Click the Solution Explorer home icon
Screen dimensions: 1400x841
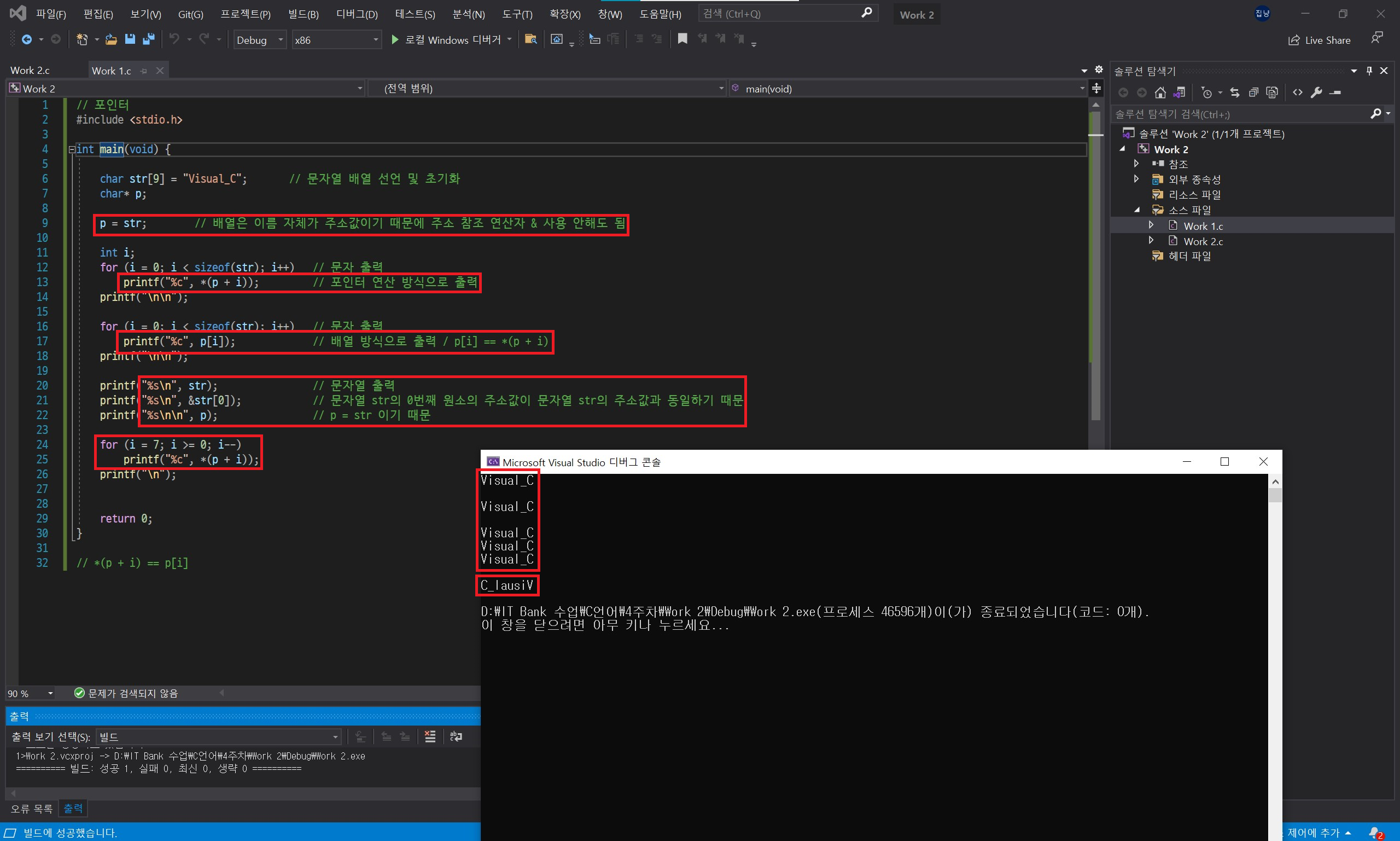coord(1160,92)
